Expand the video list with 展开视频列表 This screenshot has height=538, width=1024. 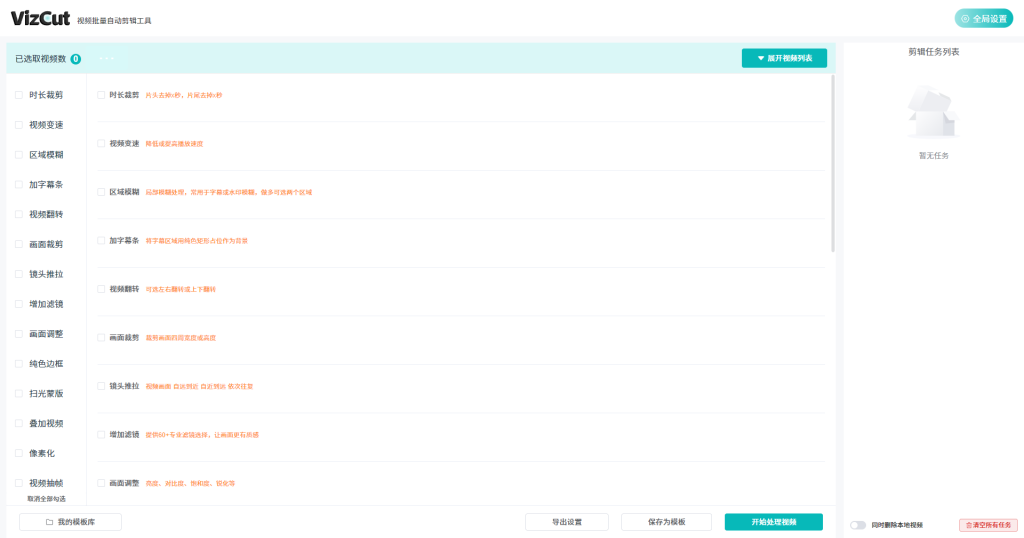coord(784,59)
